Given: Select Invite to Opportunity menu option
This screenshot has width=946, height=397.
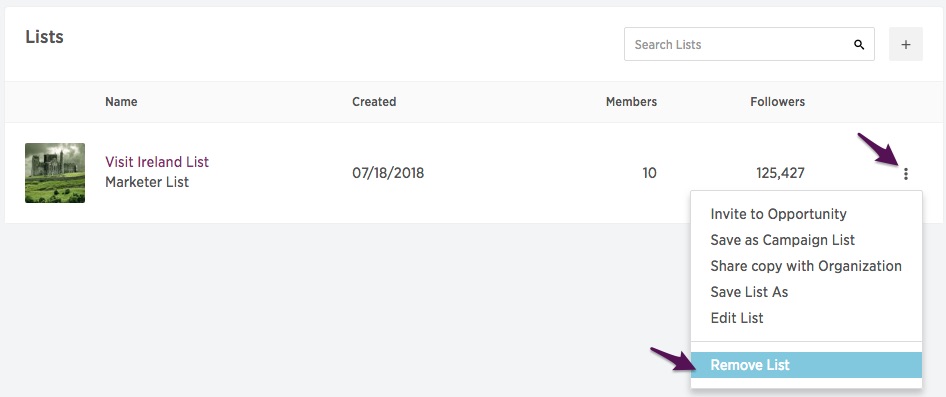Looking at the screenshot, I should pos(778,214).
